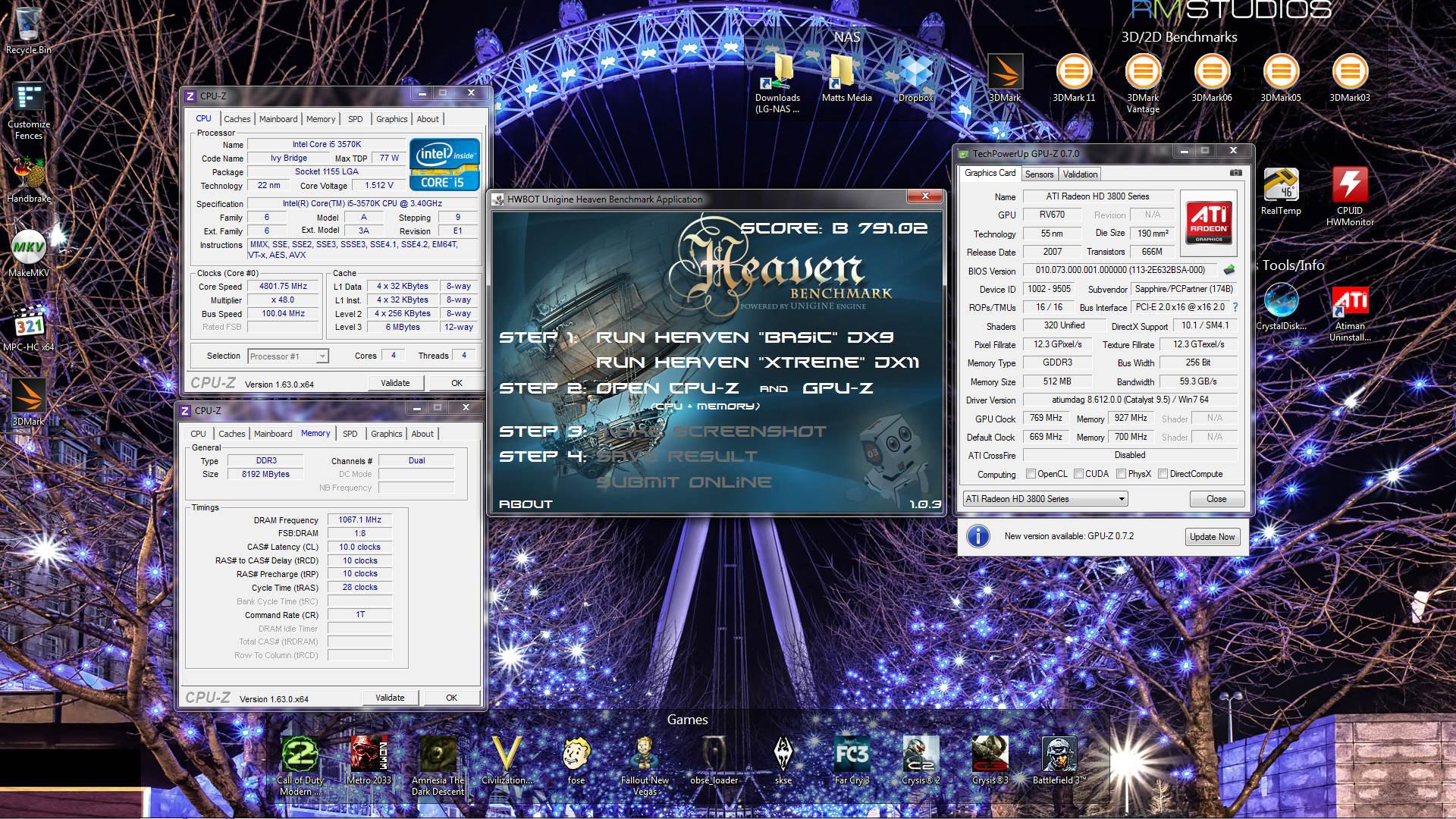Screen dimensions: 1456x819
Task: Launch skse Skyrim launcher icon
Action: point(783,761)
